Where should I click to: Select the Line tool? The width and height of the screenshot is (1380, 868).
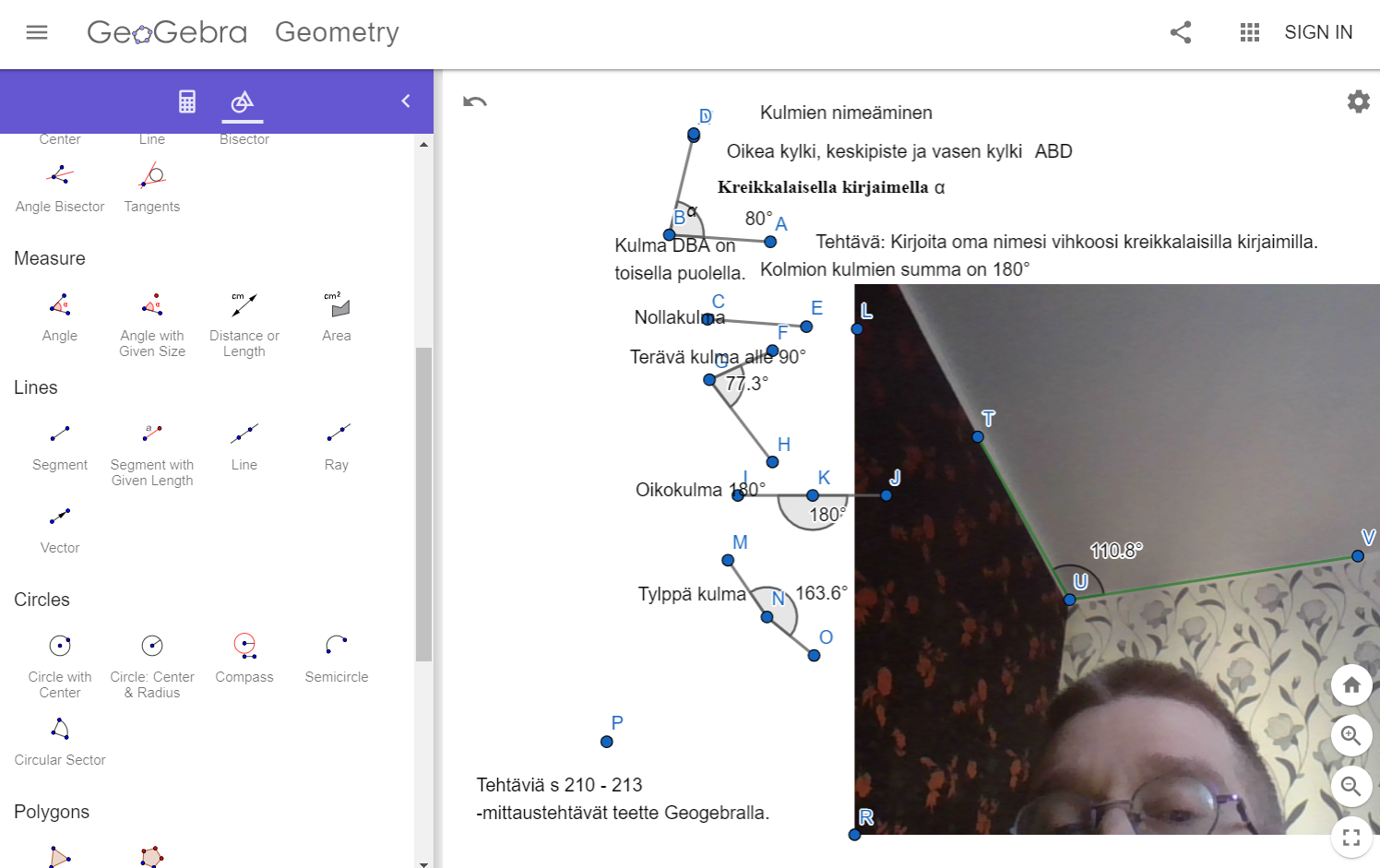pyautogui.click(x=244, y=445)
